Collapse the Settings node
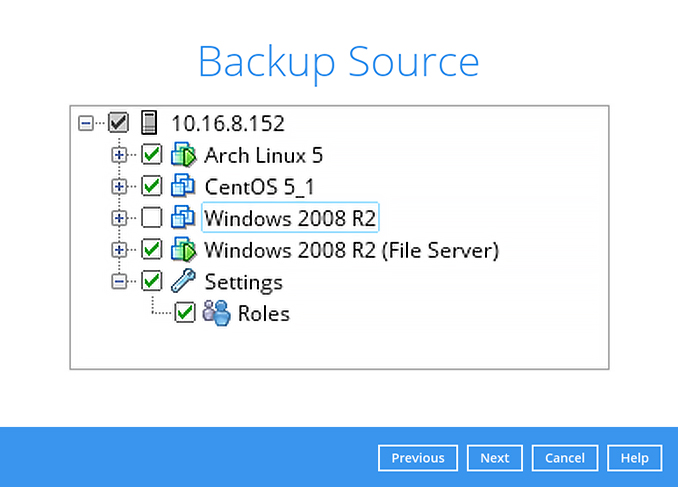The width and height of the screenshot is (678, 487). coord(119,282)
